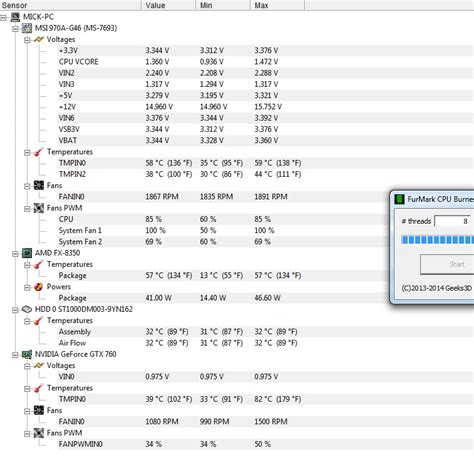
Task: Click the Max column header
Action: [x=277, y=5]
